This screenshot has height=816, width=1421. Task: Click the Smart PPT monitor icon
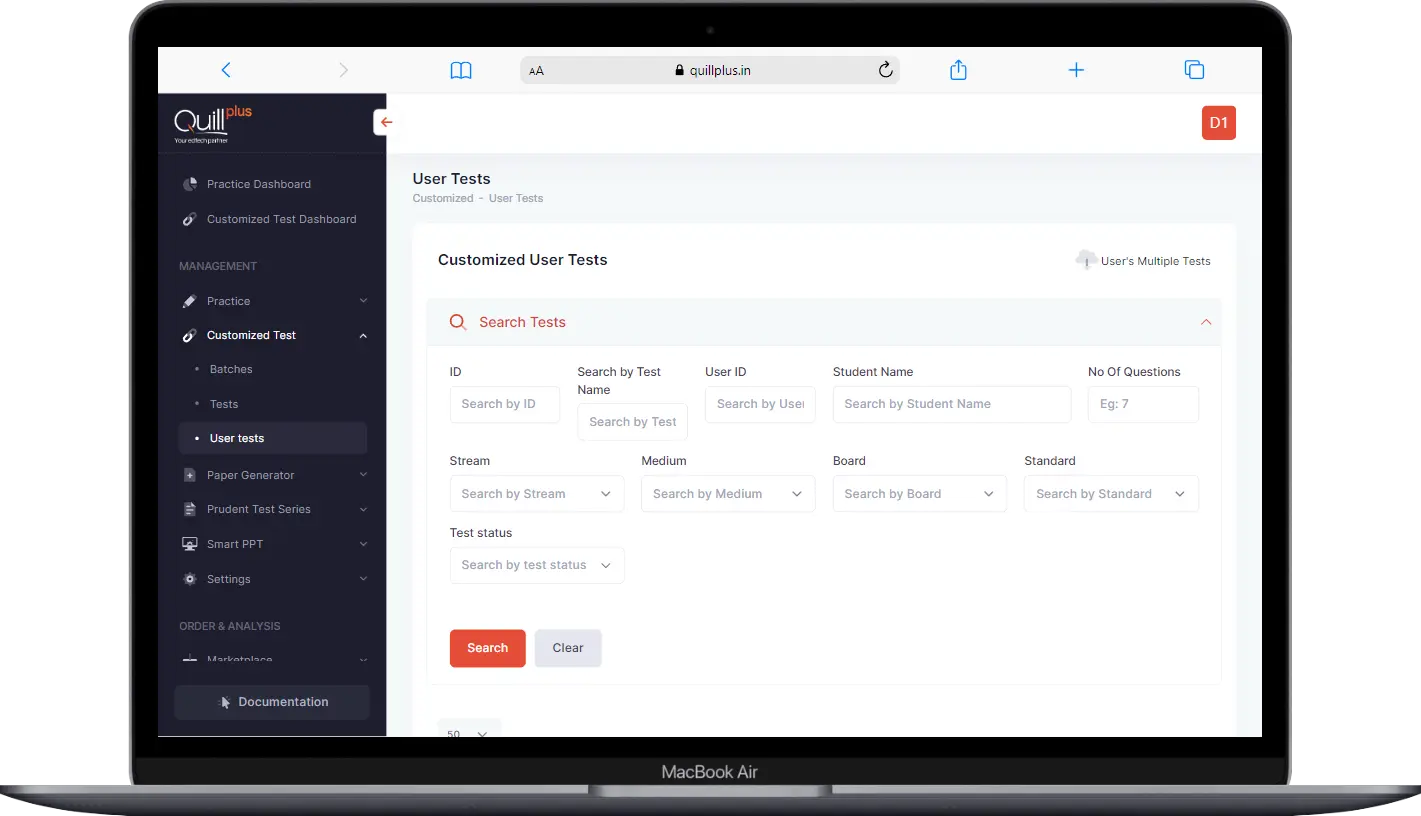(x=190, y=543)
